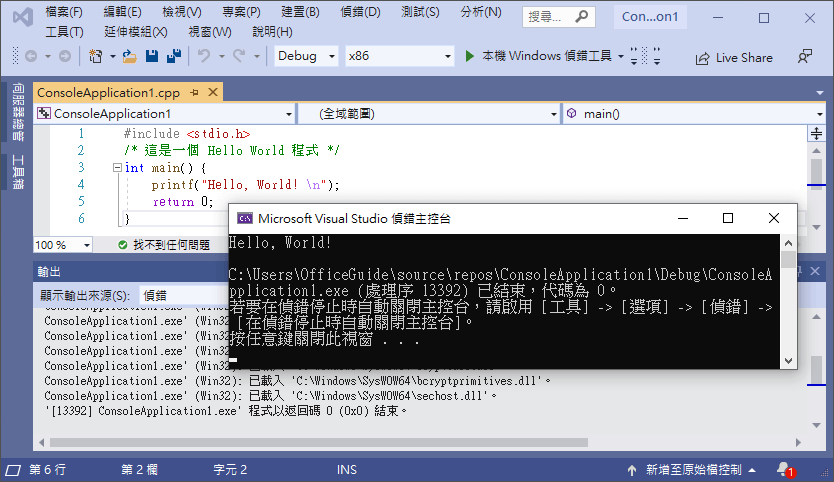The height and width of the screenshot is (482, 834).
Task: Navigate forward with the forward arrow icon
Action: 65,56
